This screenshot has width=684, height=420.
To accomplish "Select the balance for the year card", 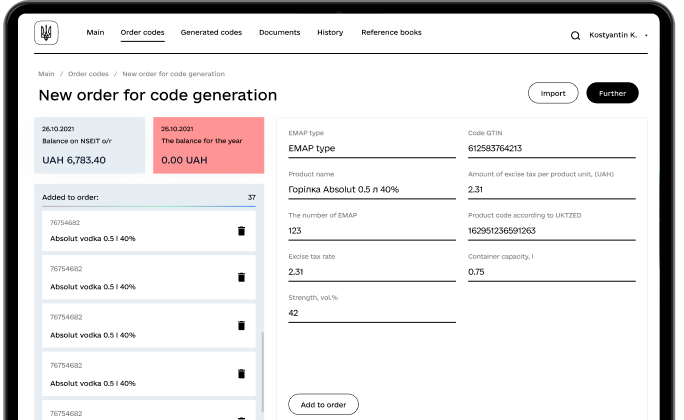I will point(209,145).
